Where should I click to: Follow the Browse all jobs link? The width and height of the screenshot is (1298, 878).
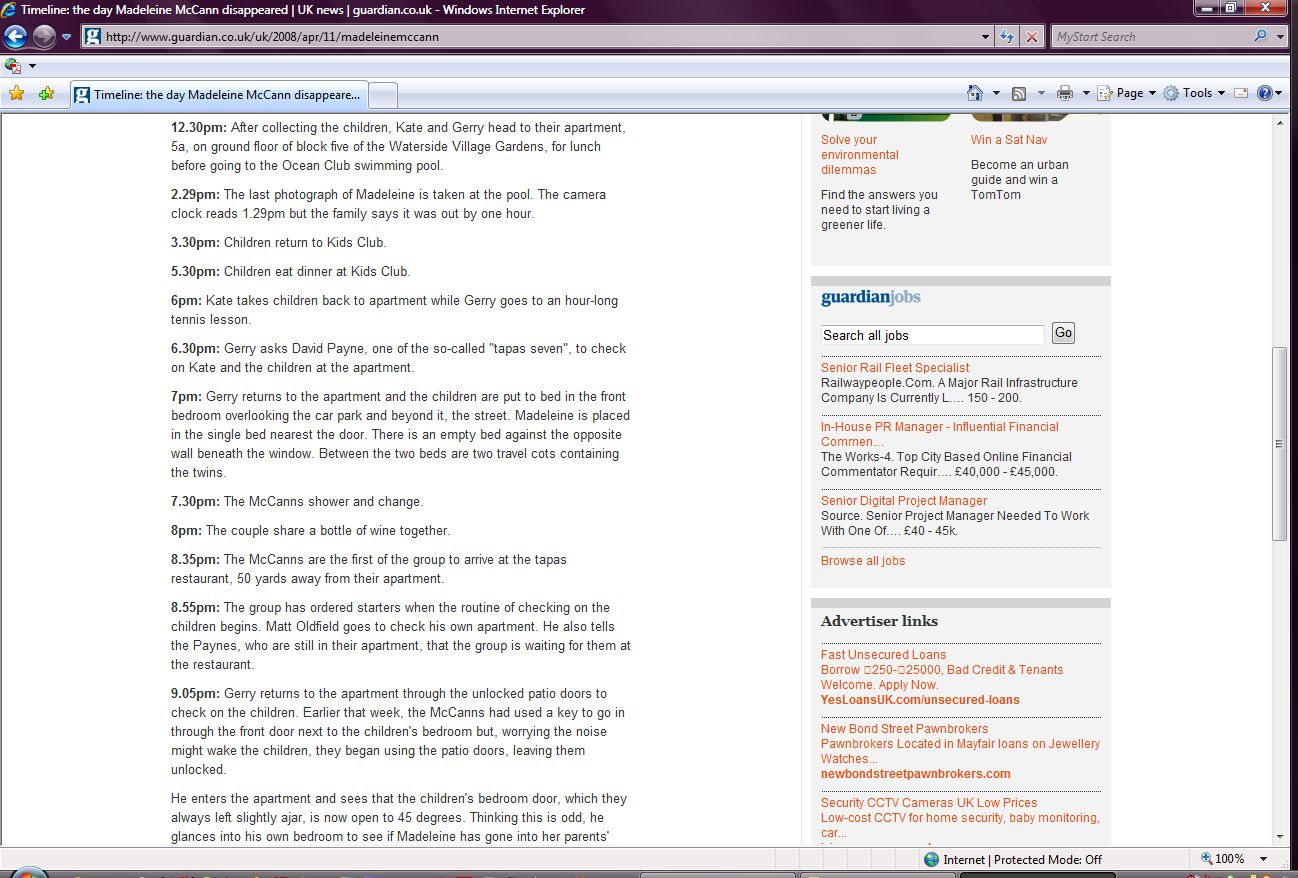click(863, 561)
